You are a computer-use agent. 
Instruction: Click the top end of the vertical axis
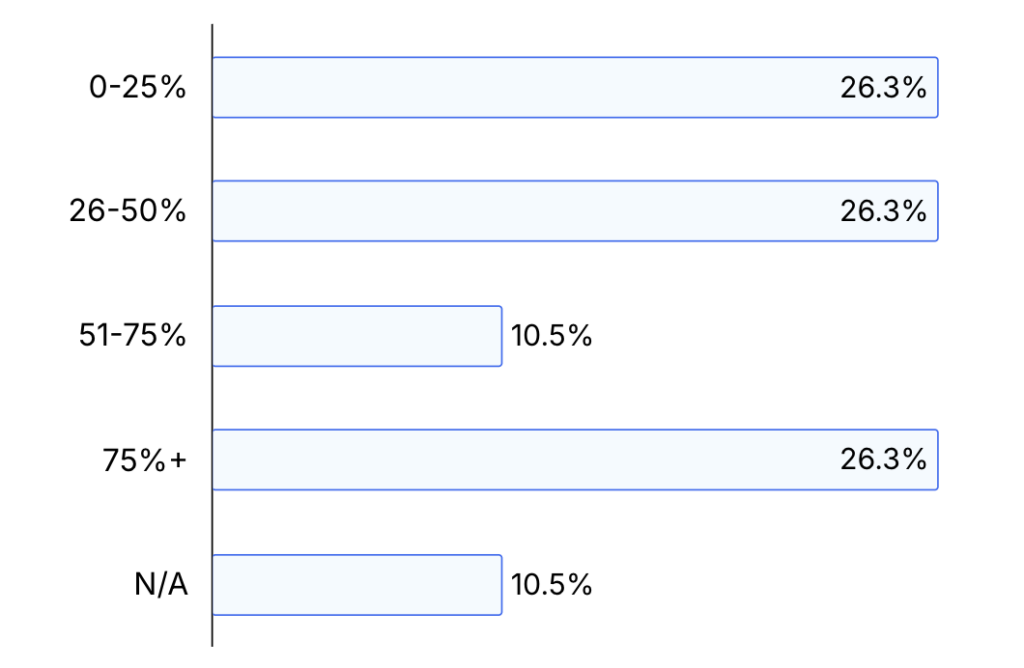212,26
